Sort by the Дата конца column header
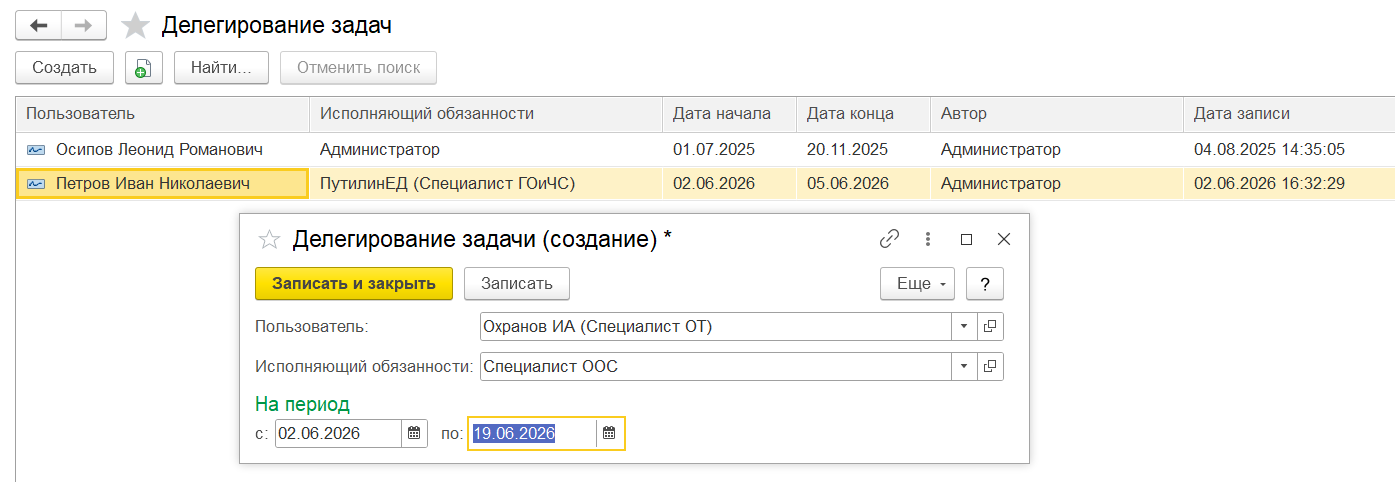The width and height of the screenshot is (1395, 482). 863,114
